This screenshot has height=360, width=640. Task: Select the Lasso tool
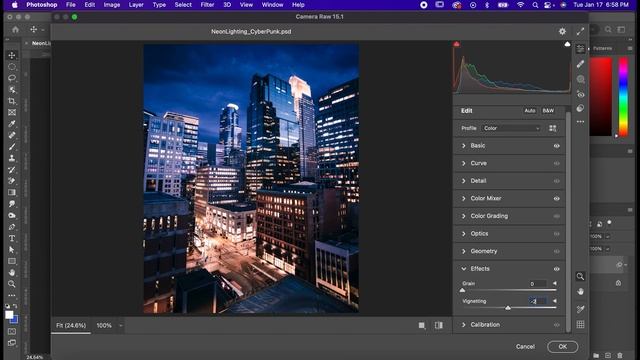pyautogui.click(x=12, y=78)
